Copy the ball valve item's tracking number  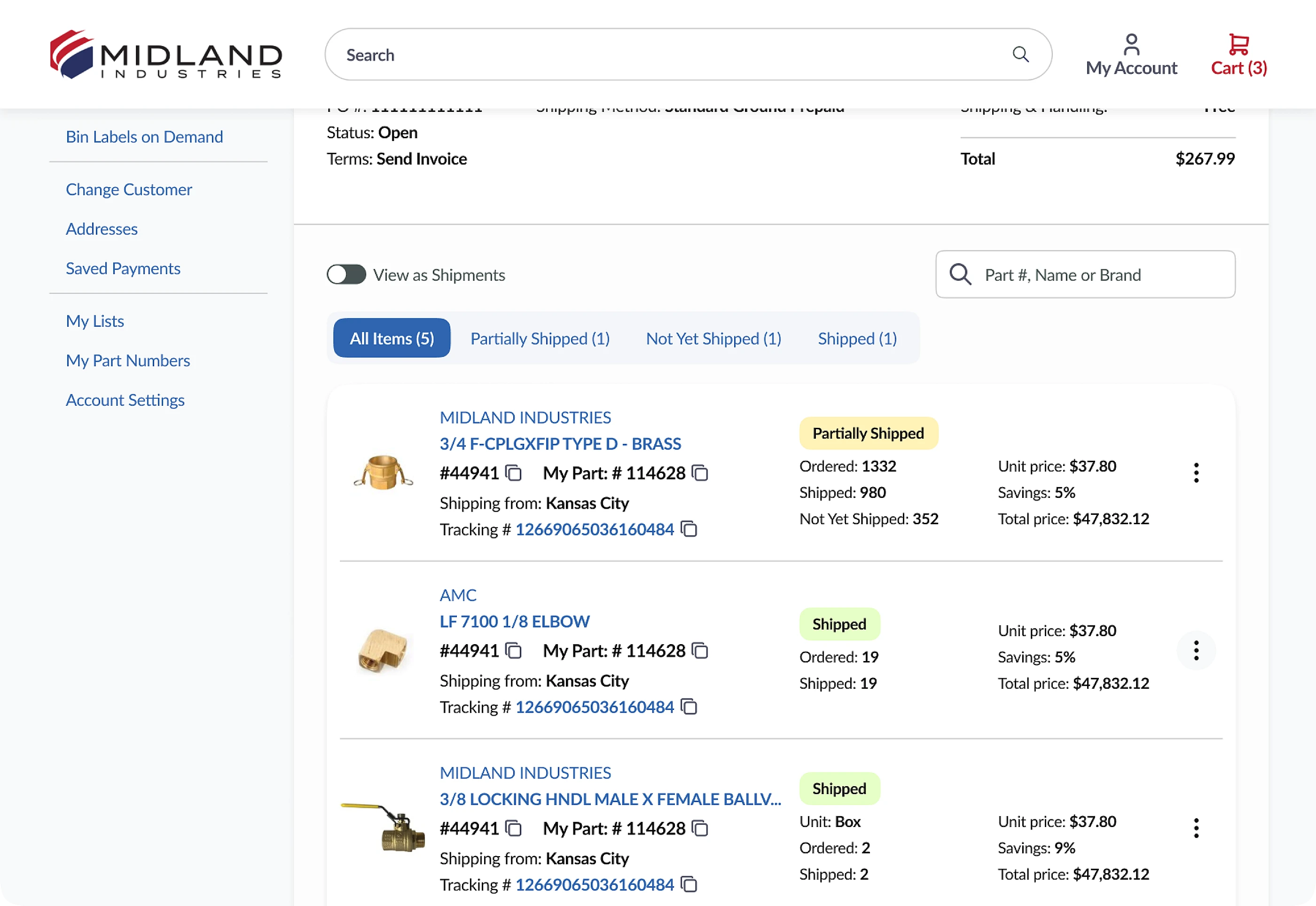tap(689, 884)
